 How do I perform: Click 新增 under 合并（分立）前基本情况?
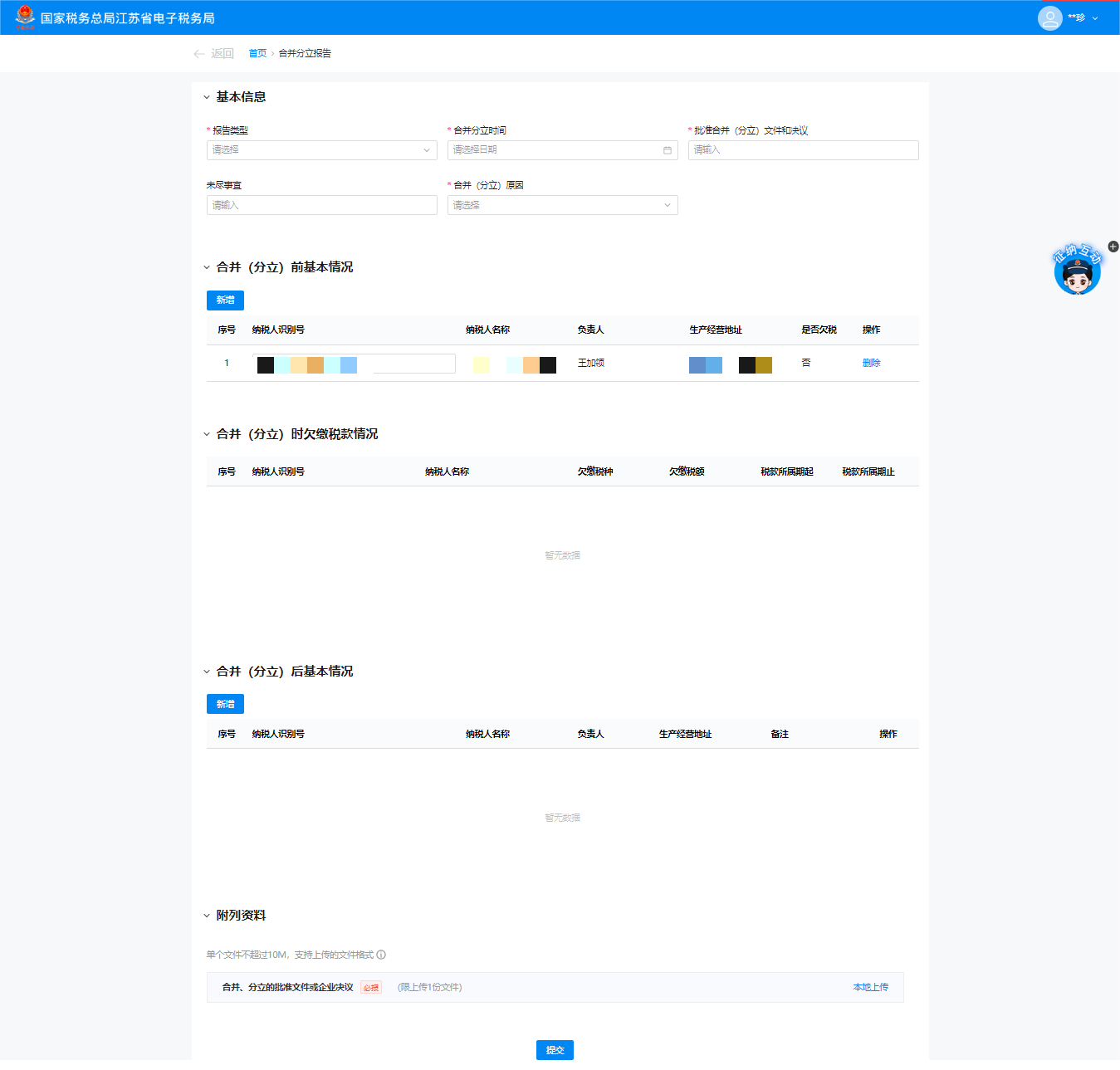pos(225,300)
